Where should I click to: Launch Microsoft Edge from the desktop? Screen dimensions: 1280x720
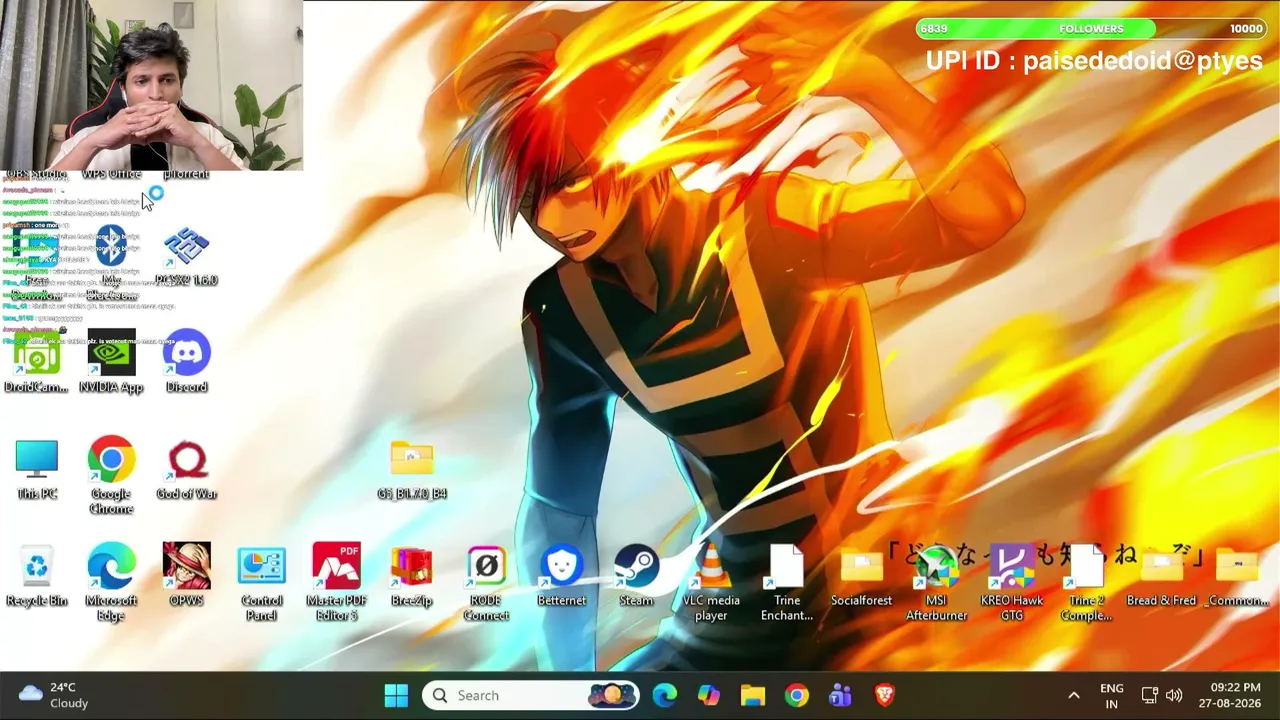(x=111, y=583)
